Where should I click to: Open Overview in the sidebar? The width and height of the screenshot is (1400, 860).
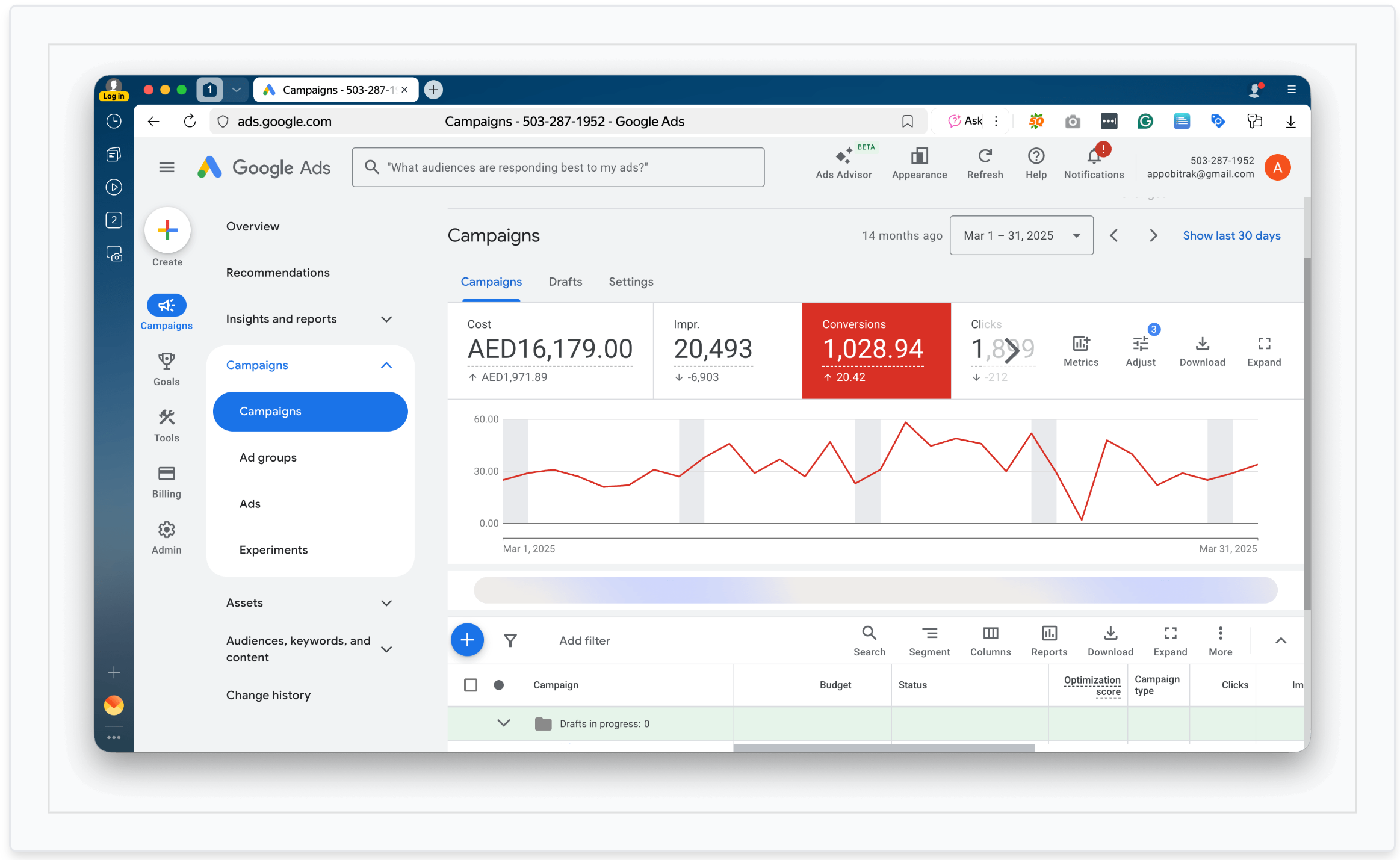tap(253, 227)
